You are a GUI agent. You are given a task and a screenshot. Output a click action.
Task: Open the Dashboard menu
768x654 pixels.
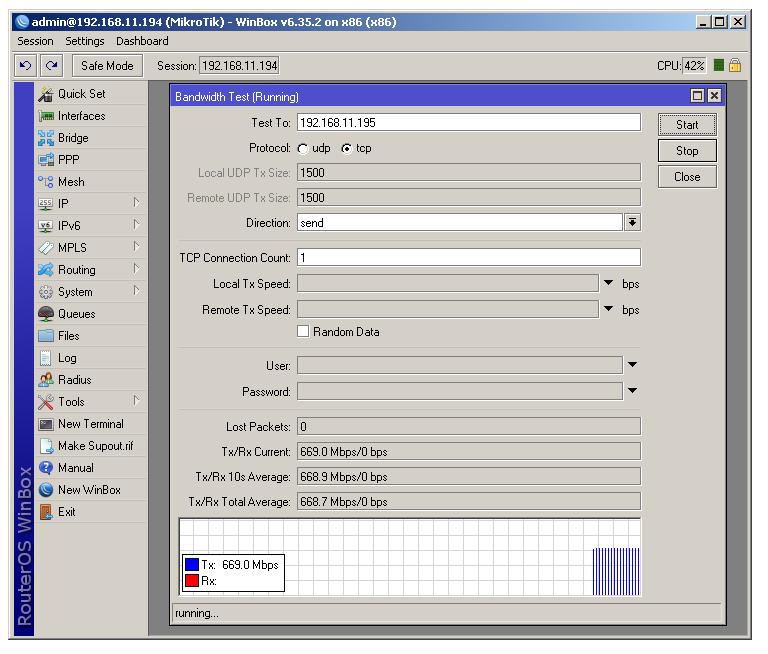pyautogui.click(x=142, y=41)
